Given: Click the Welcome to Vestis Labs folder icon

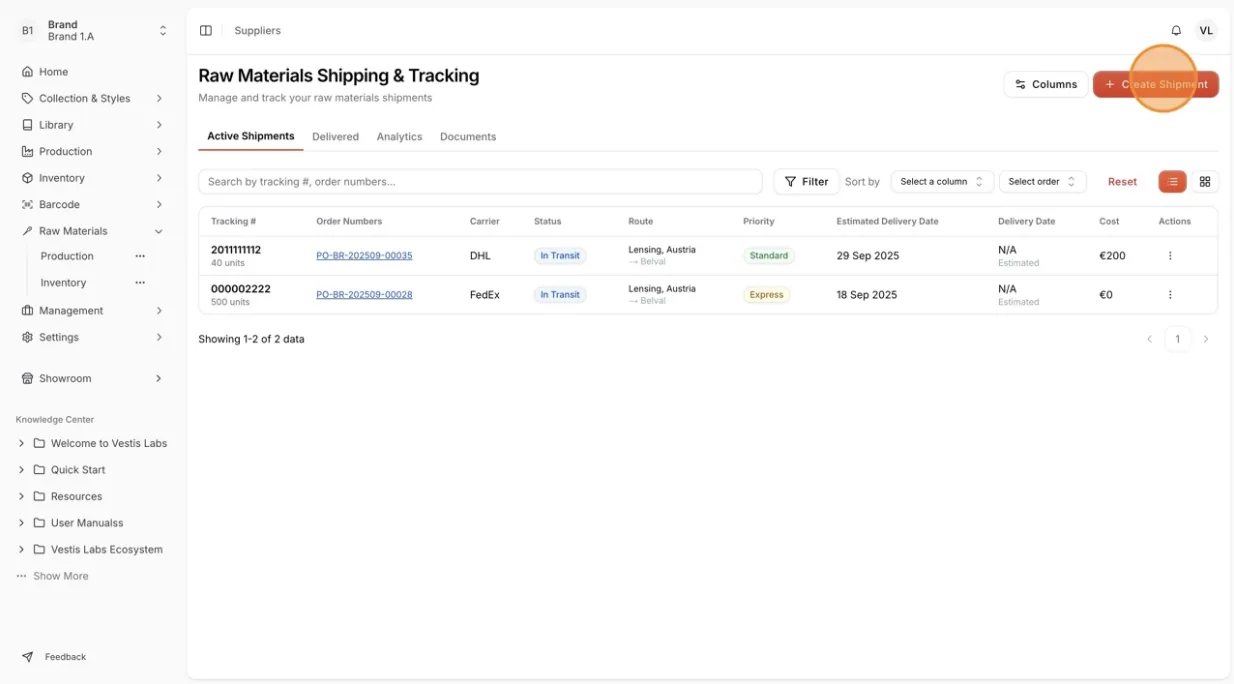Looking at the screenshot, I should 39,443.
